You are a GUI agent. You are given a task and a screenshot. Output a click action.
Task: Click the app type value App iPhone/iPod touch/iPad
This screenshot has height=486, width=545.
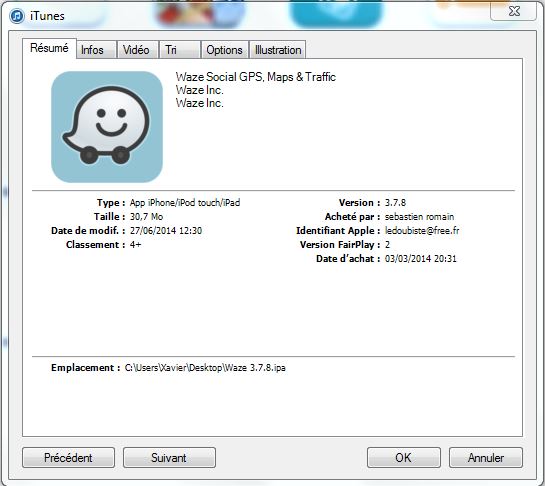pyautogui.click(x=185, y=203)
